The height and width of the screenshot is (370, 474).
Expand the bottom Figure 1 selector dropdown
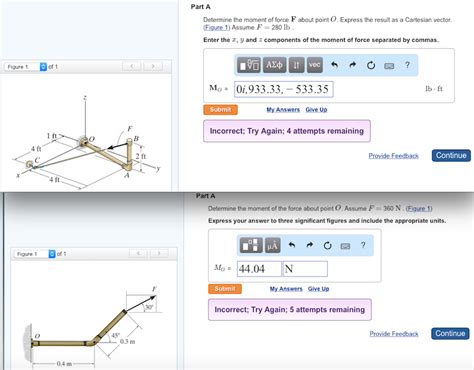click(52, 254)
